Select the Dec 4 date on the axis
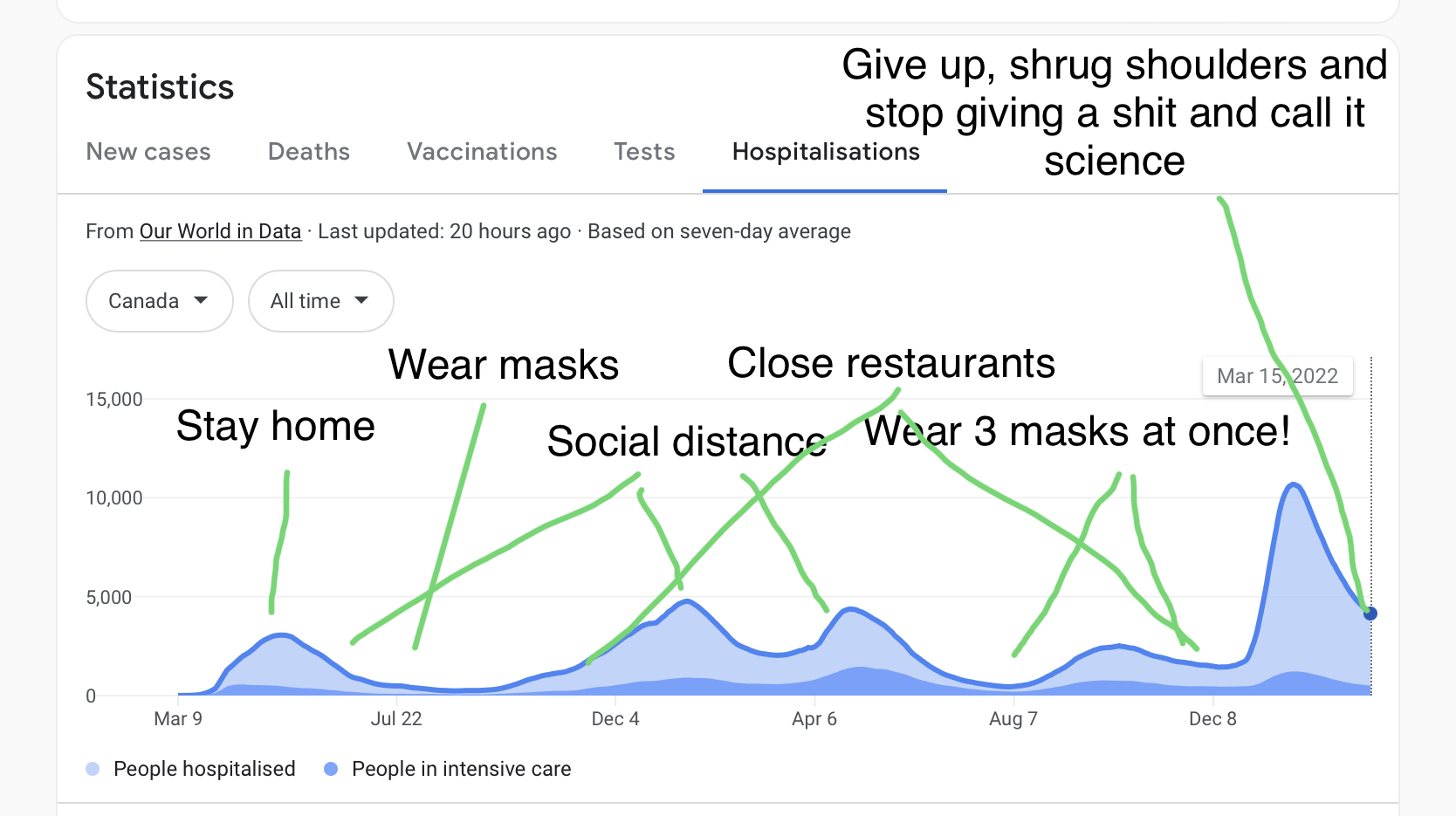 point(615,719)
